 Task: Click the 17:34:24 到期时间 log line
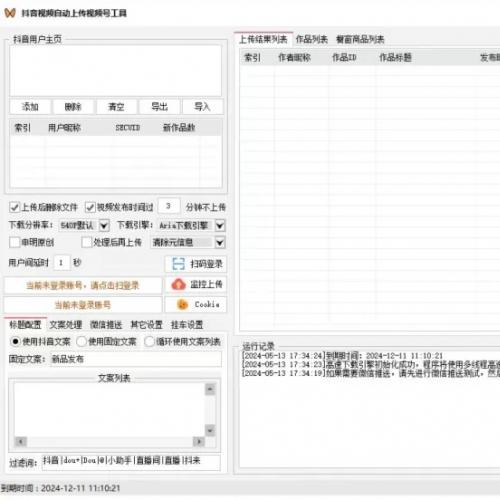(x=343, y=356)
